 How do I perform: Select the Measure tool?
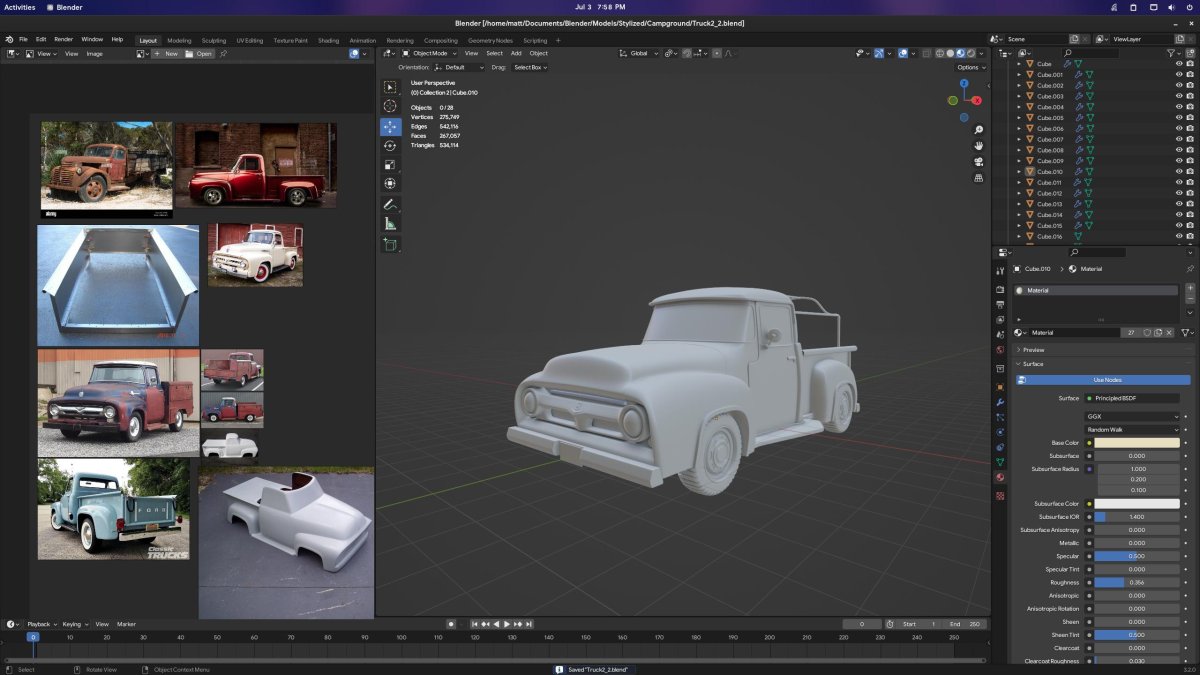[x=390, y=224]
